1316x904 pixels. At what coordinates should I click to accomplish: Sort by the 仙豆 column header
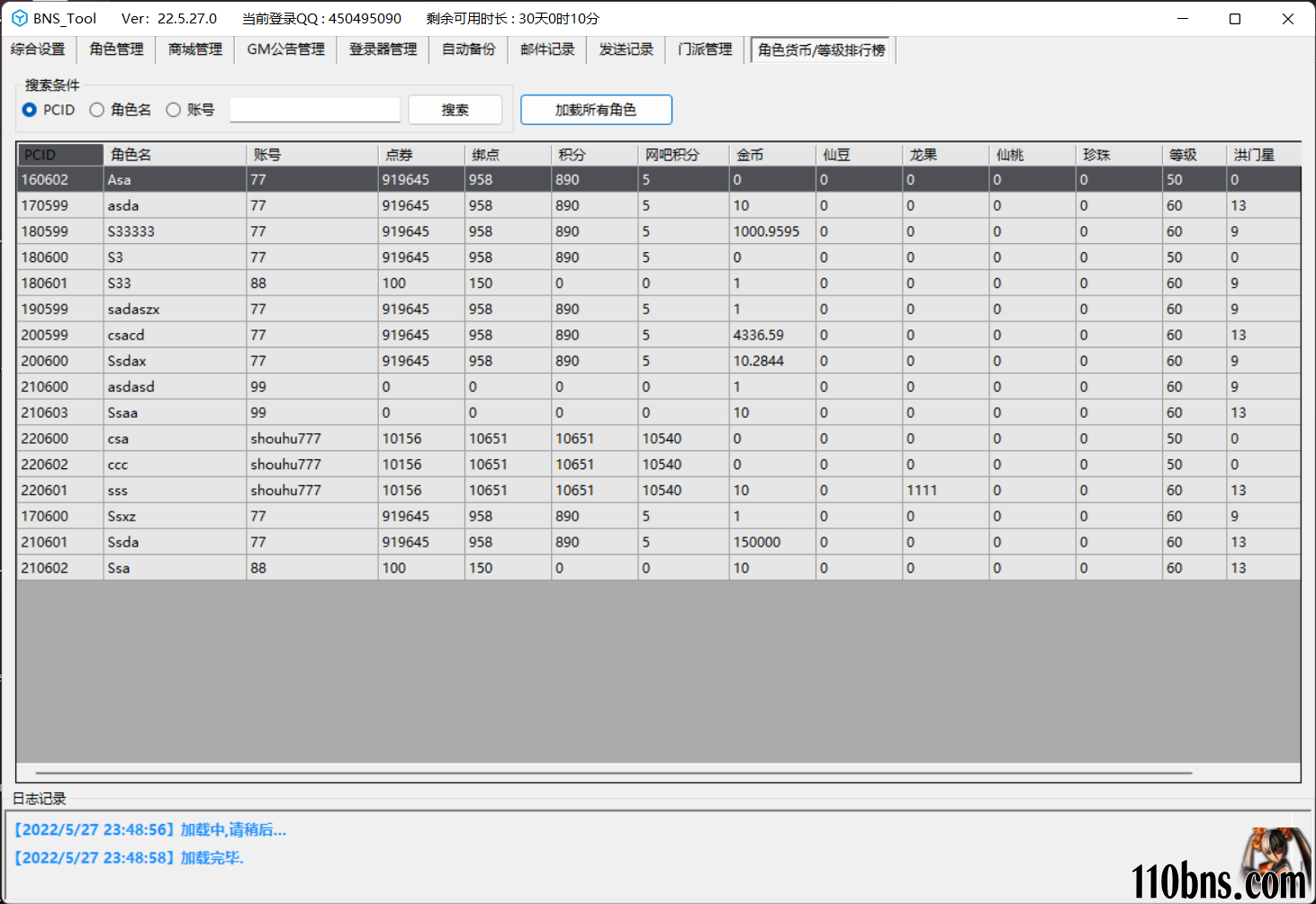(860, 155)
